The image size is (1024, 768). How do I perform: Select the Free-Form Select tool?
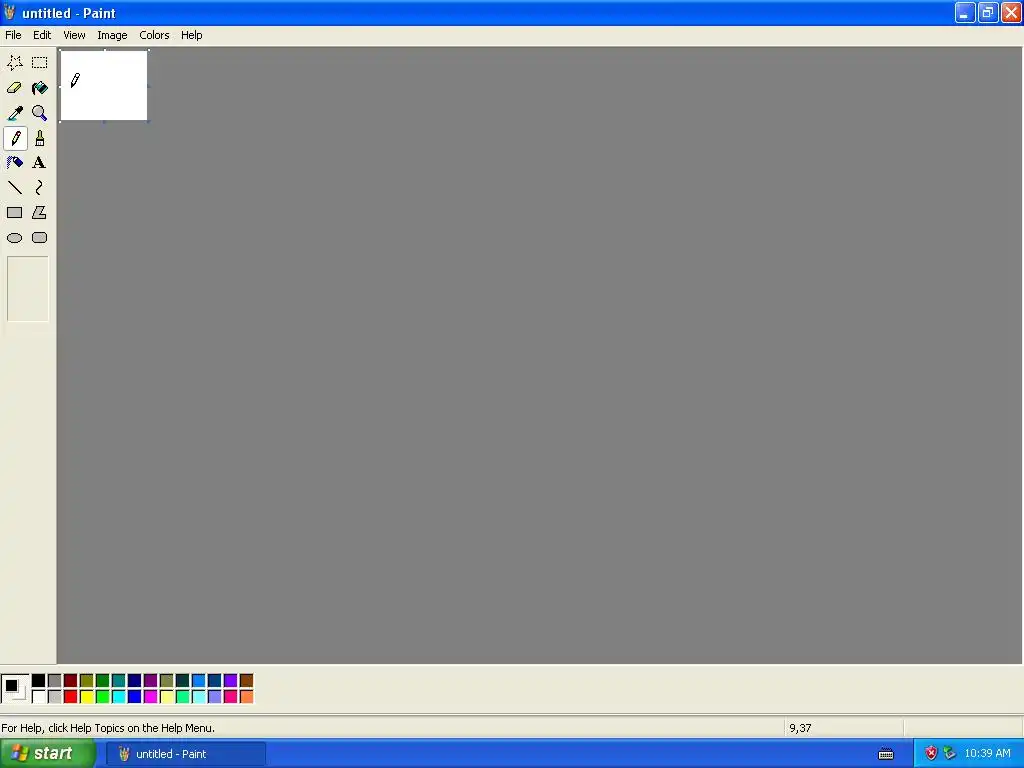pos(14,63)
